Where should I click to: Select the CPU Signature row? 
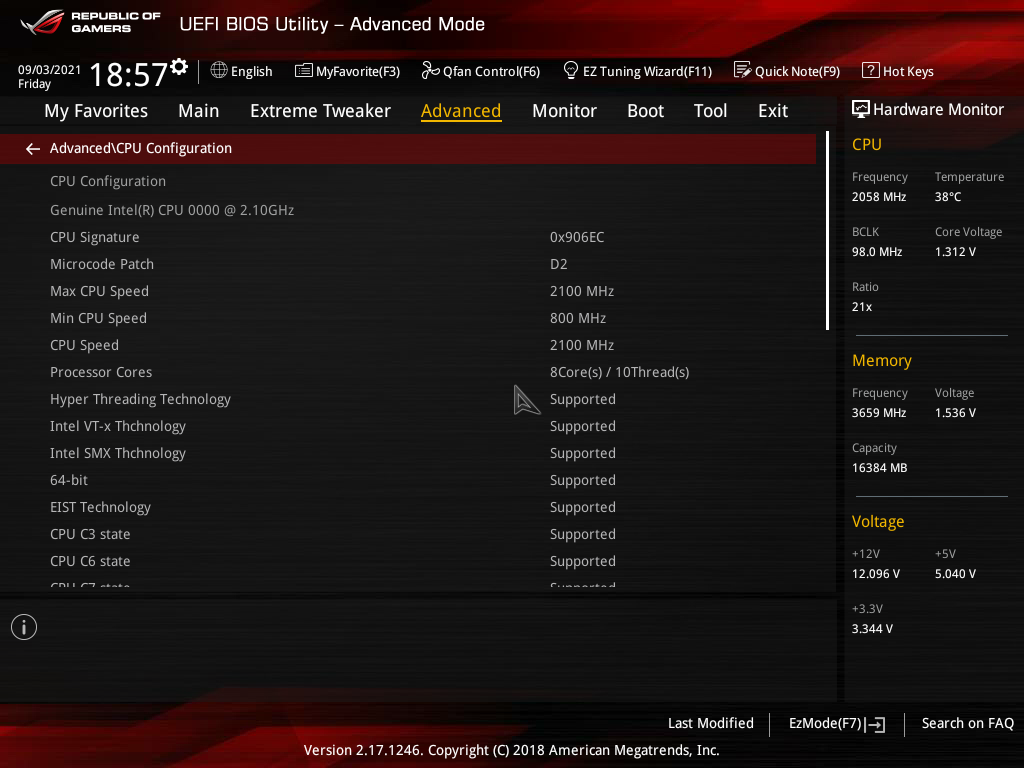pyautogui.click(x=408, y=237)
